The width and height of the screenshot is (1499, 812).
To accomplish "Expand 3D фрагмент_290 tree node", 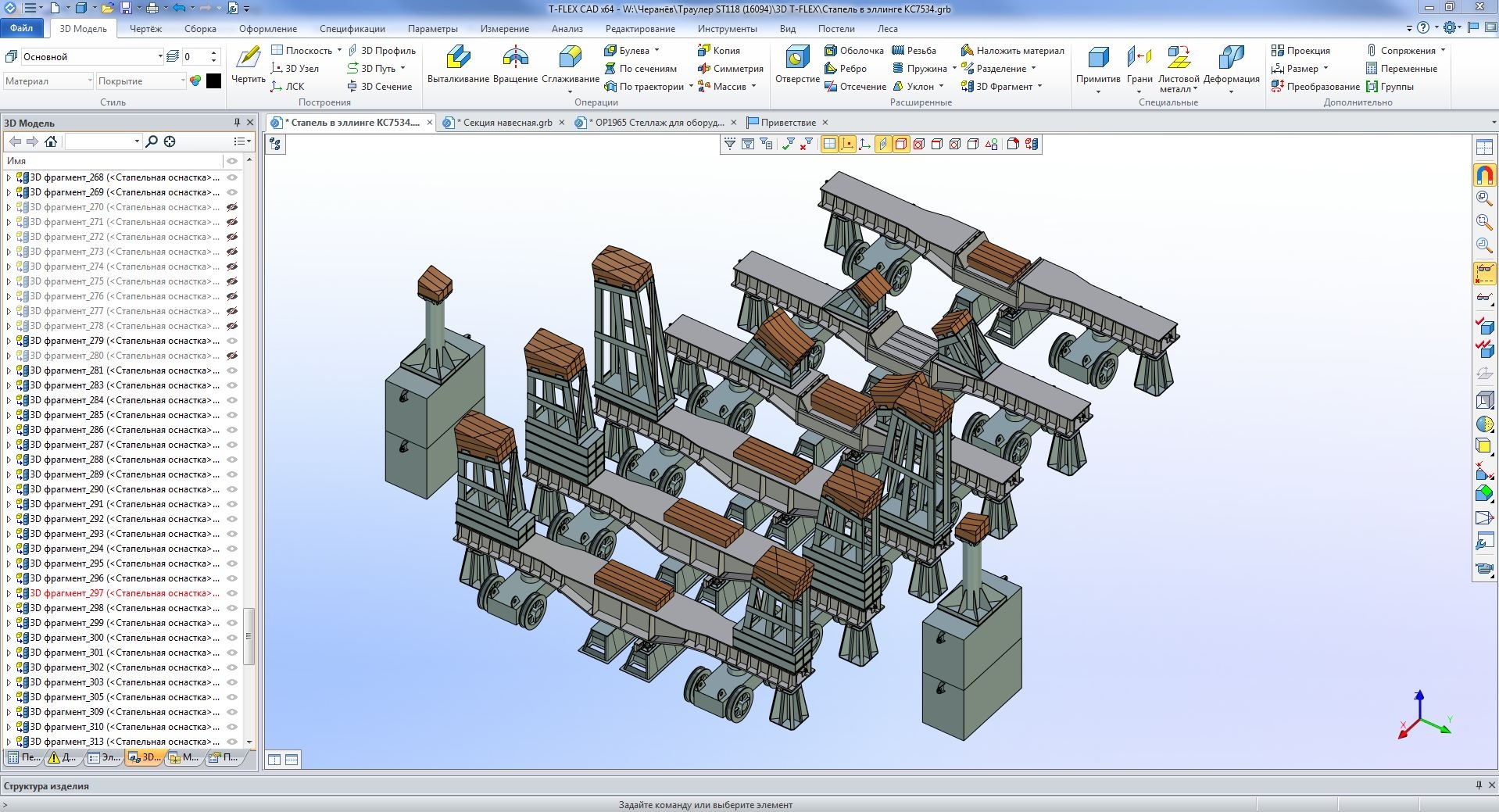I will click(9, 489).
